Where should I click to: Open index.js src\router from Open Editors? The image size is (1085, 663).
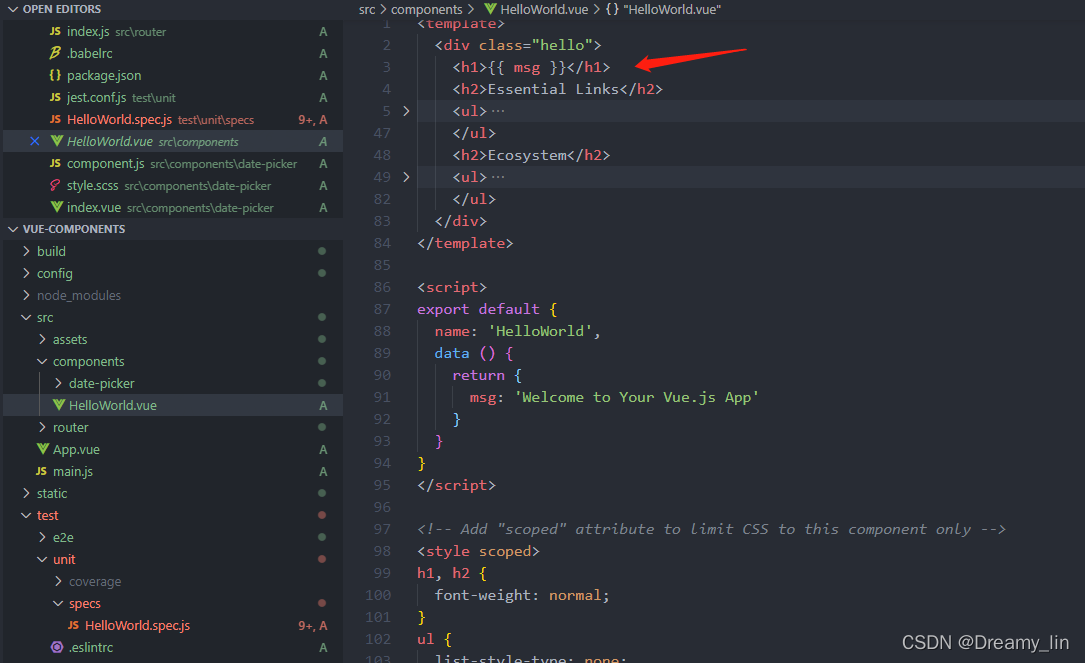click(x=173, y=31)
